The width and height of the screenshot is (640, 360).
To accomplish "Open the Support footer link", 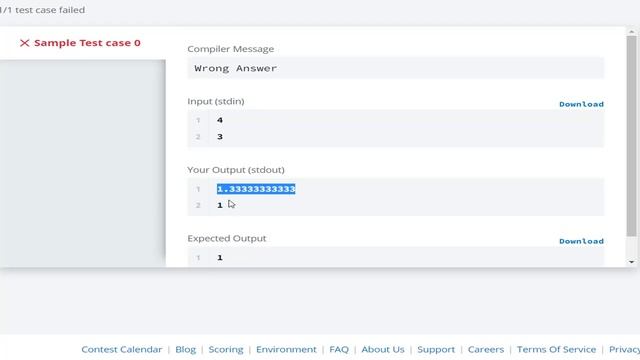I will 436,349.
